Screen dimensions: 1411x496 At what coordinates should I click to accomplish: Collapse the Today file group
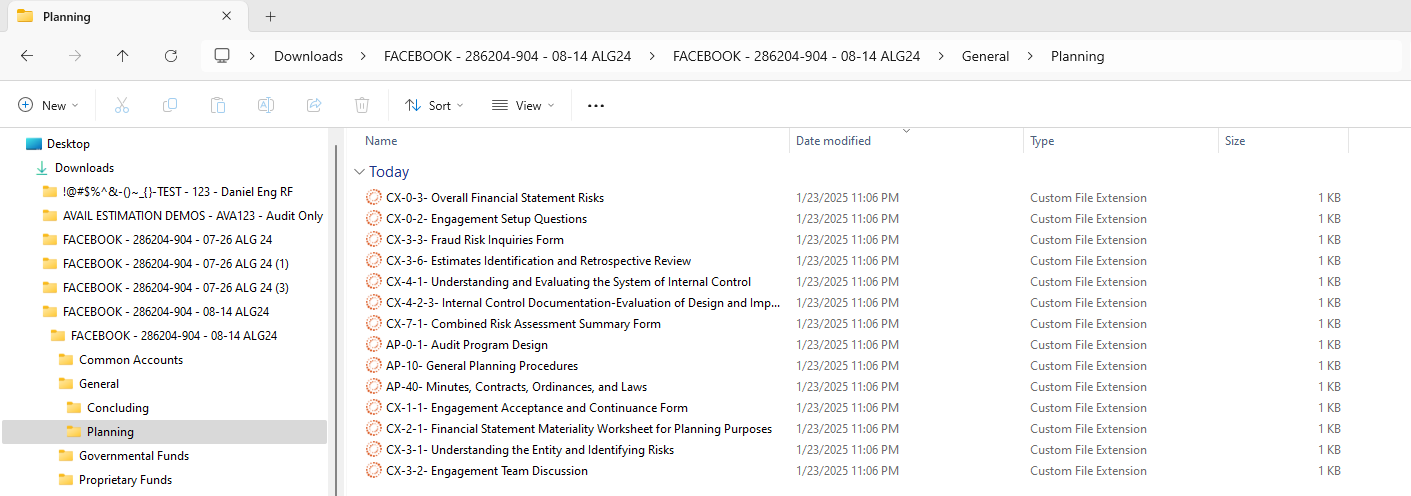point(359,172)
